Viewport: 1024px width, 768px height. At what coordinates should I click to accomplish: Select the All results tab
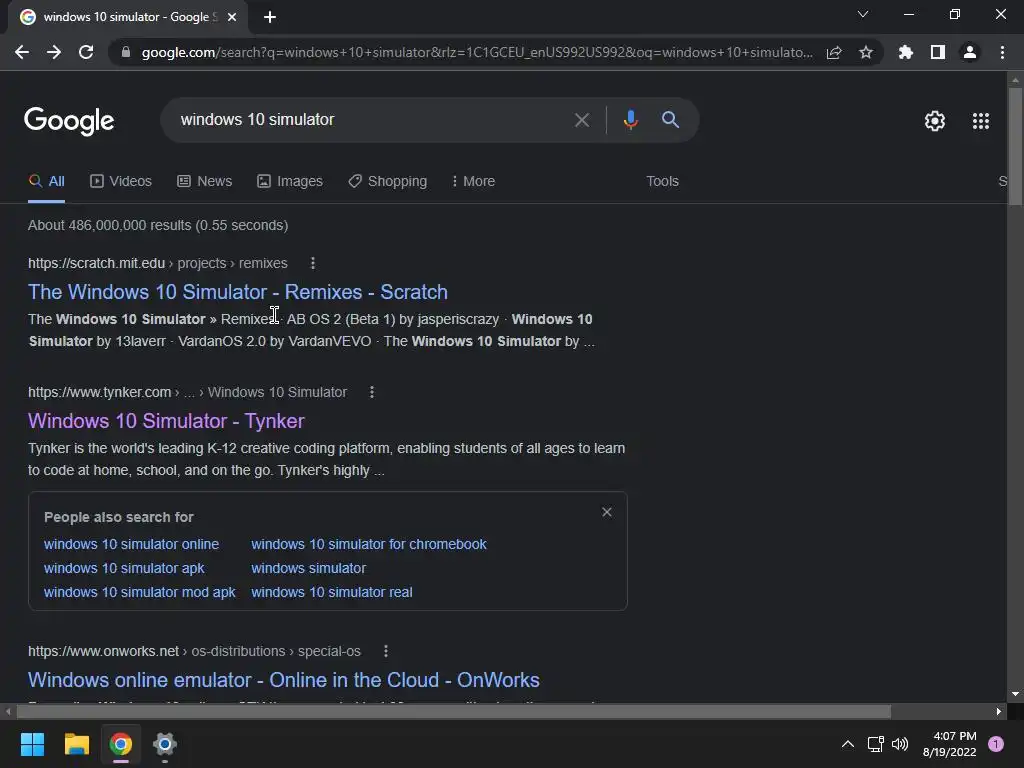pyautogui.click(x=46, y=182)
